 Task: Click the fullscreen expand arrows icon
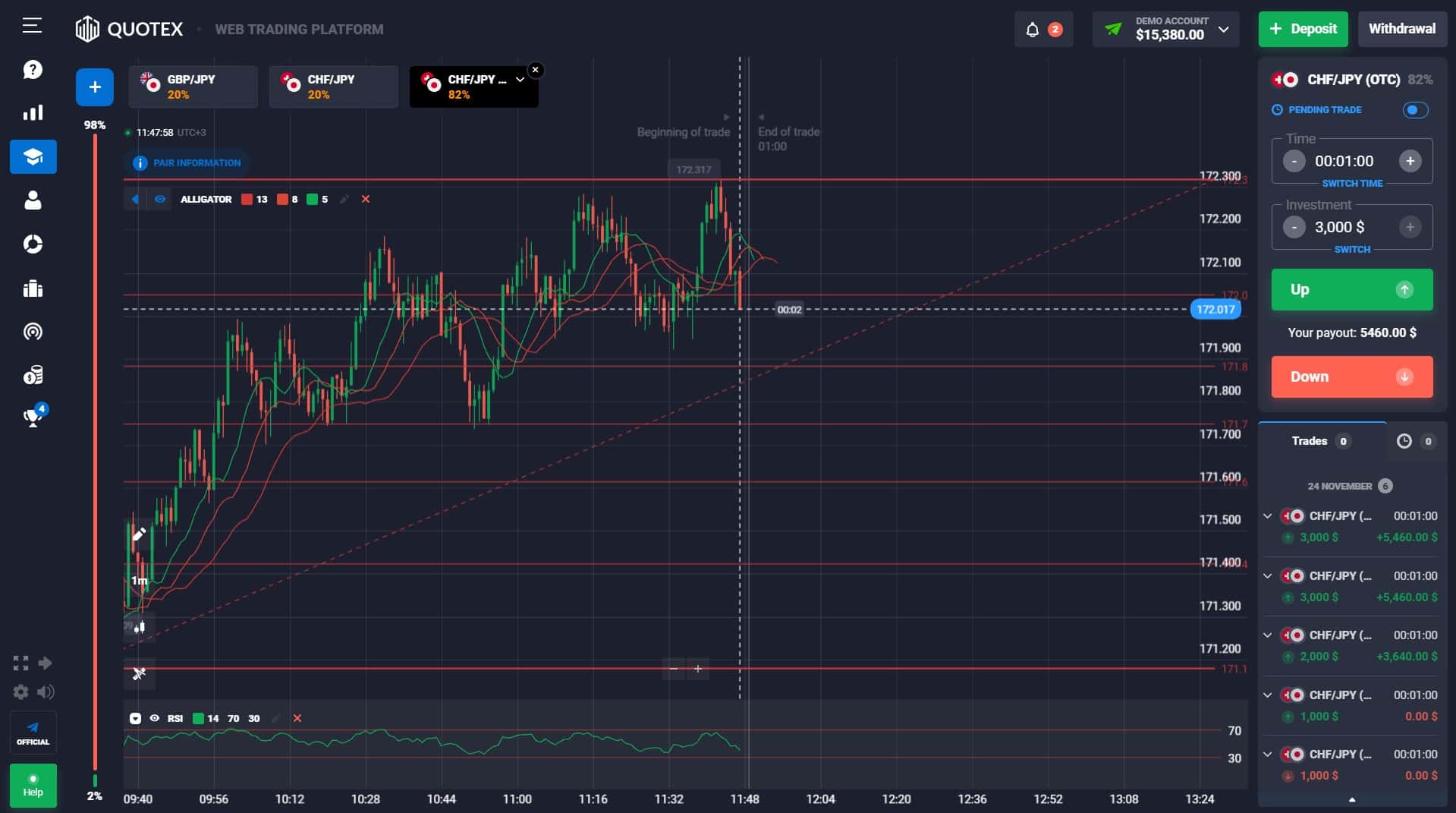tap(20, 663)
